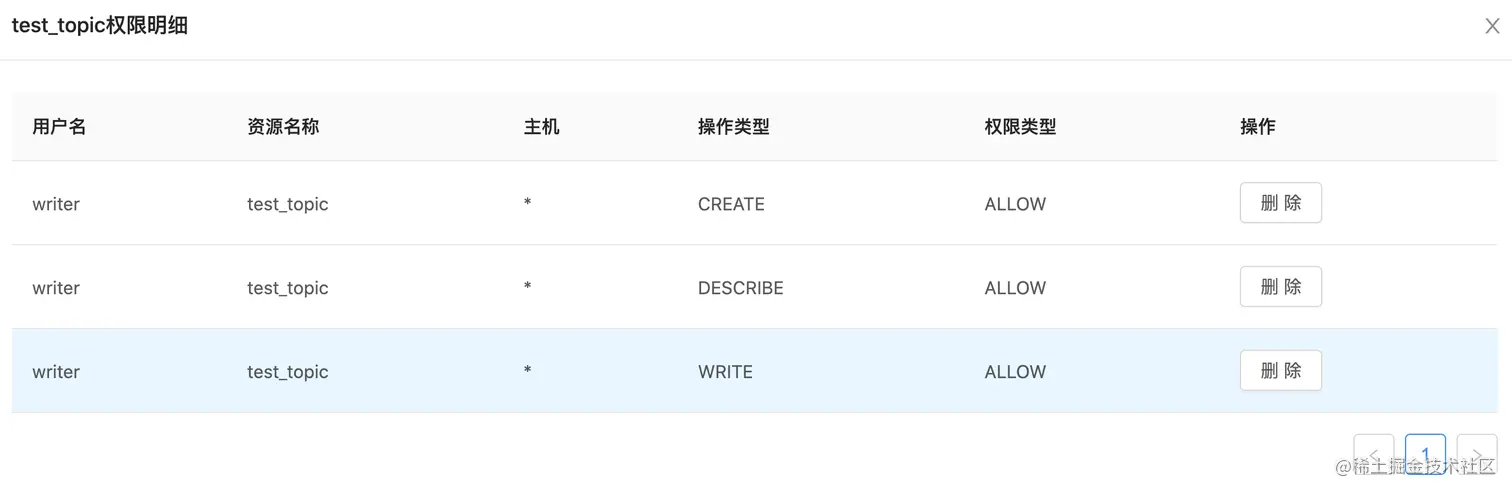Delete the DESCRIBE permission row
This screenshot has height=493, width=1512.
pos(1280,287)
